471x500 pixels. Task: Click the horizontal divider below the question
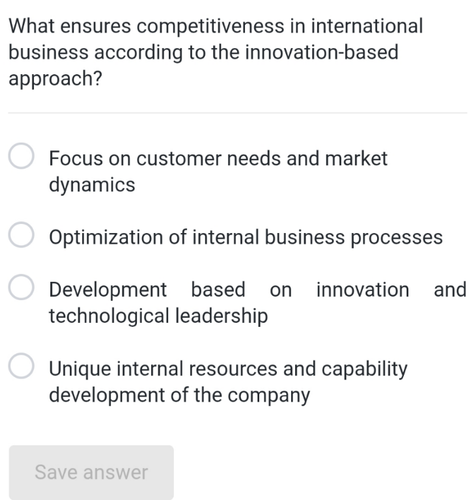238,113
